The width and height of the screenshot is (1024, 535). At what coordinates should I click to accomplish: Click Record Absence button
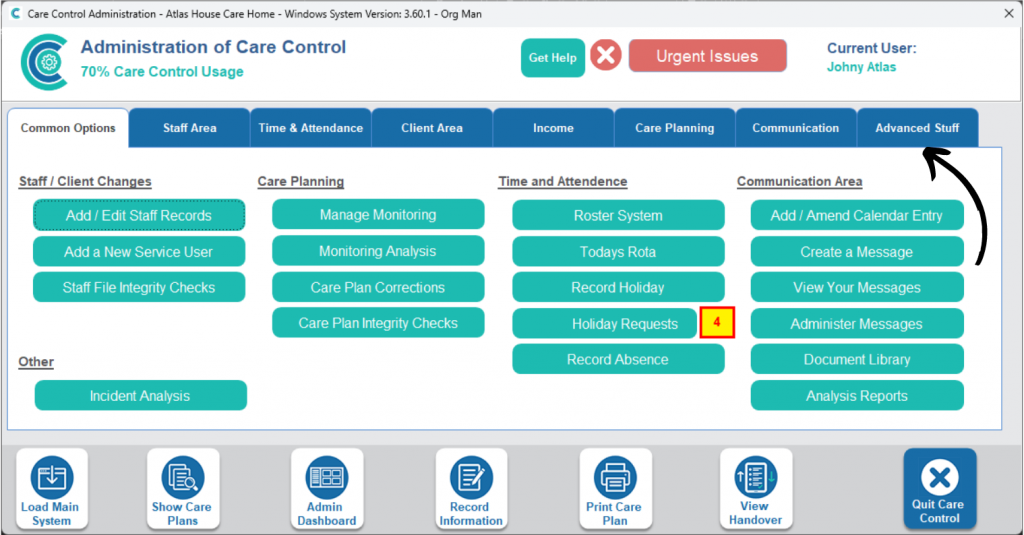tap(618, 359)
